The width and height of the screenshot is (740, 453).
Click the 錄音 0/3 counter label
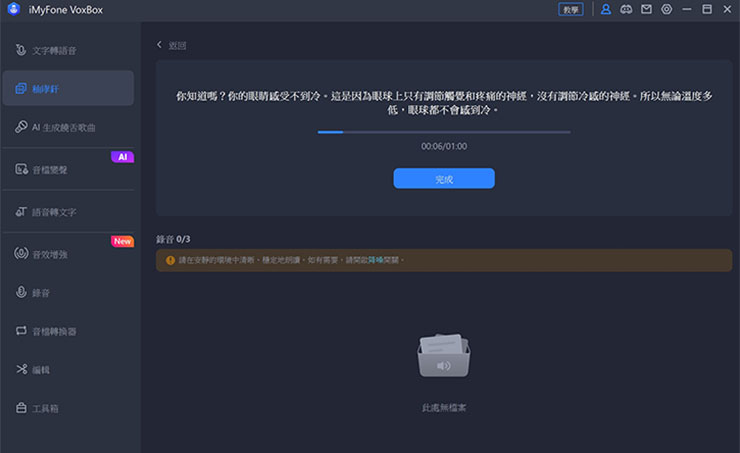click(x=173, y=239)
